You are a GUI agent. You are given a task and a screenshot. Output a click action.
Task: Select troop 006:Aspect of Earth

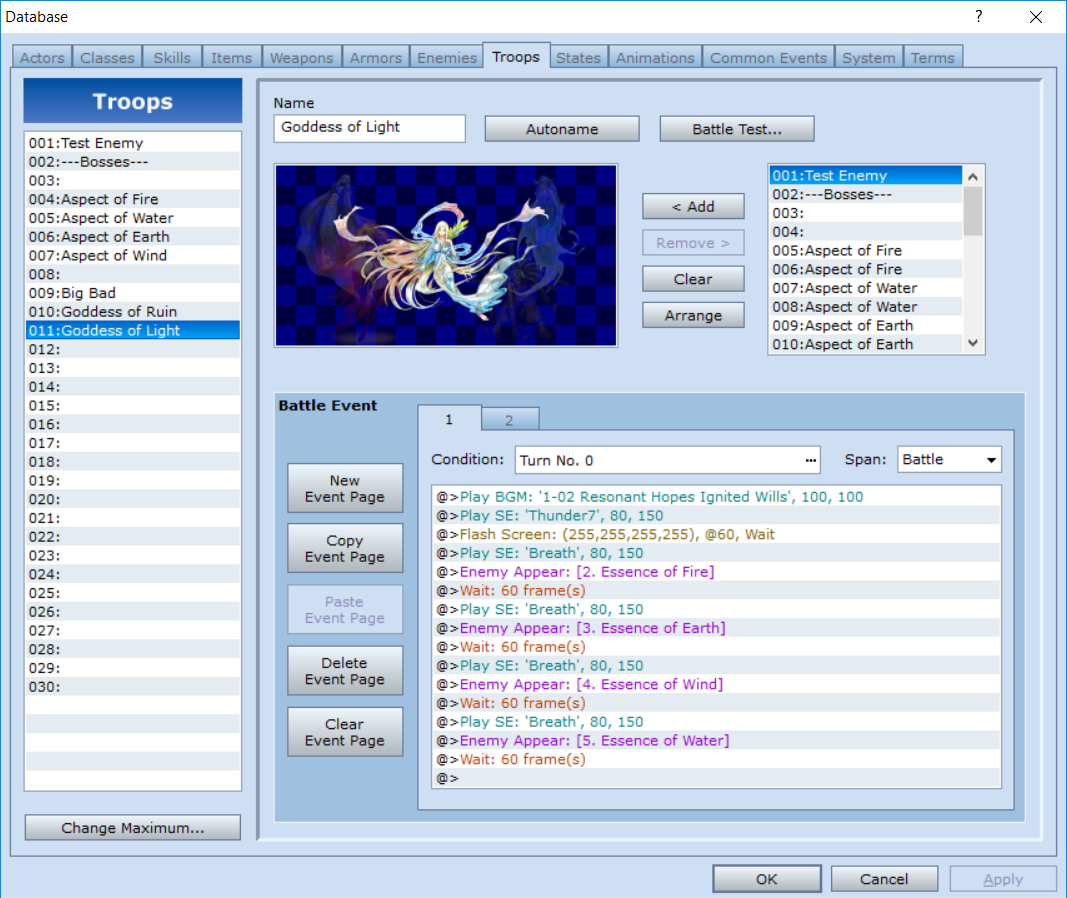coord(133,237)
